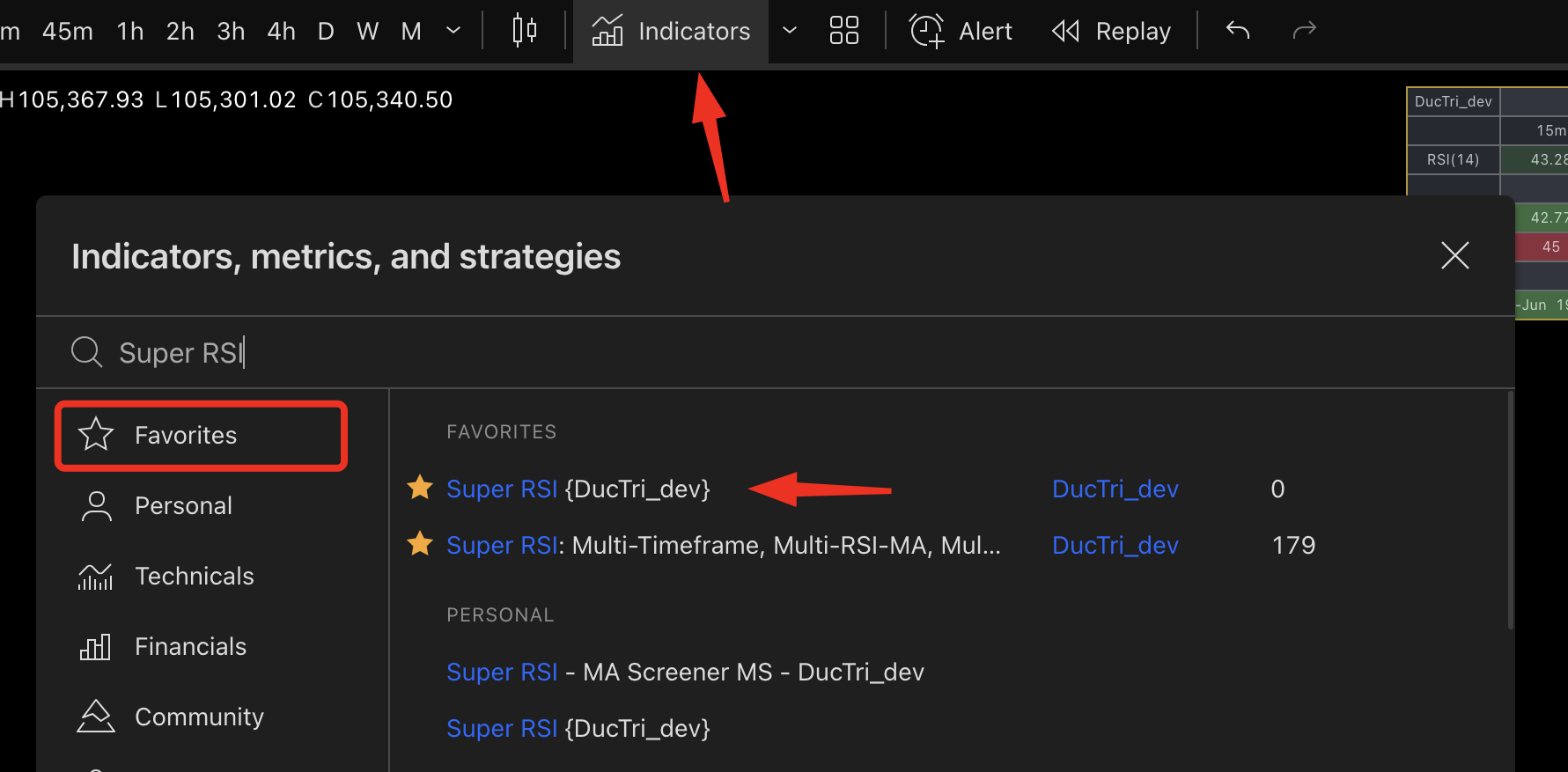Click the indicator search input field
Screen dimensions: 1568x772
tap(775, 352)
